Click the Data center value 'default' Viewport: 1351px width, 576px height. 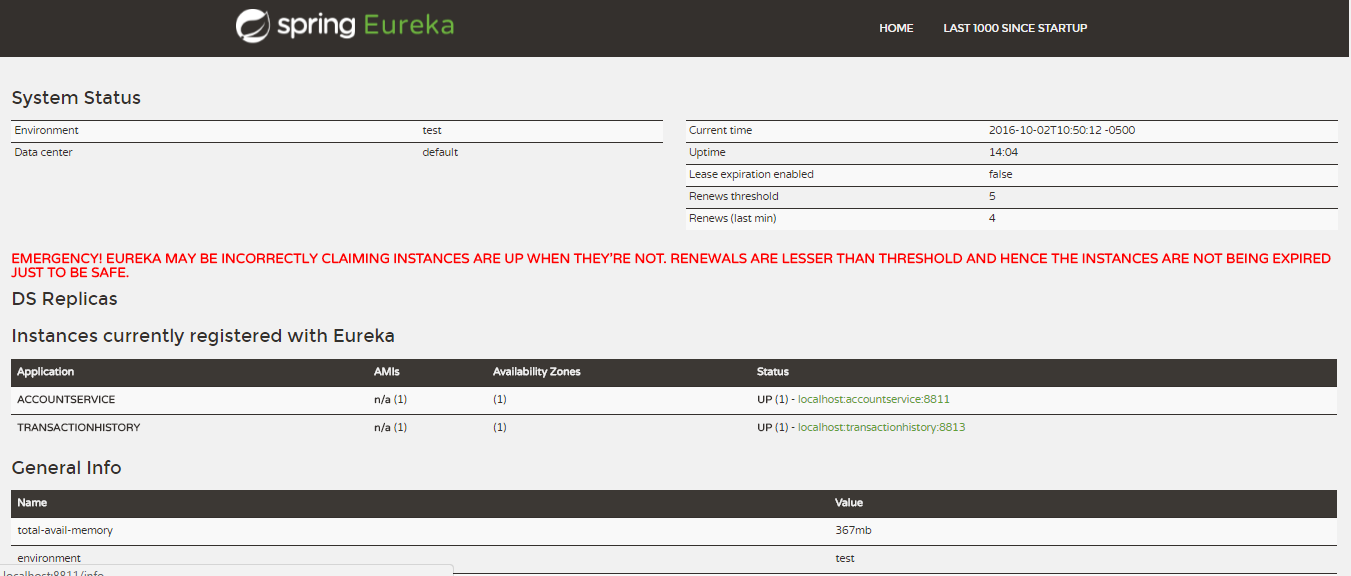440,152
